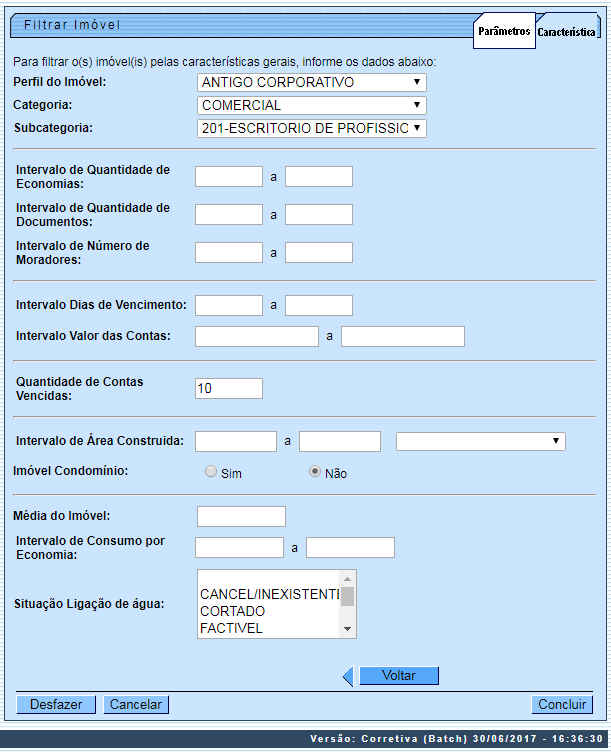Image resolution: width=611 pixels, height=753 pixels.
Task: Open the Perfil do Imóvel dropdown
Action: point(312,82)
